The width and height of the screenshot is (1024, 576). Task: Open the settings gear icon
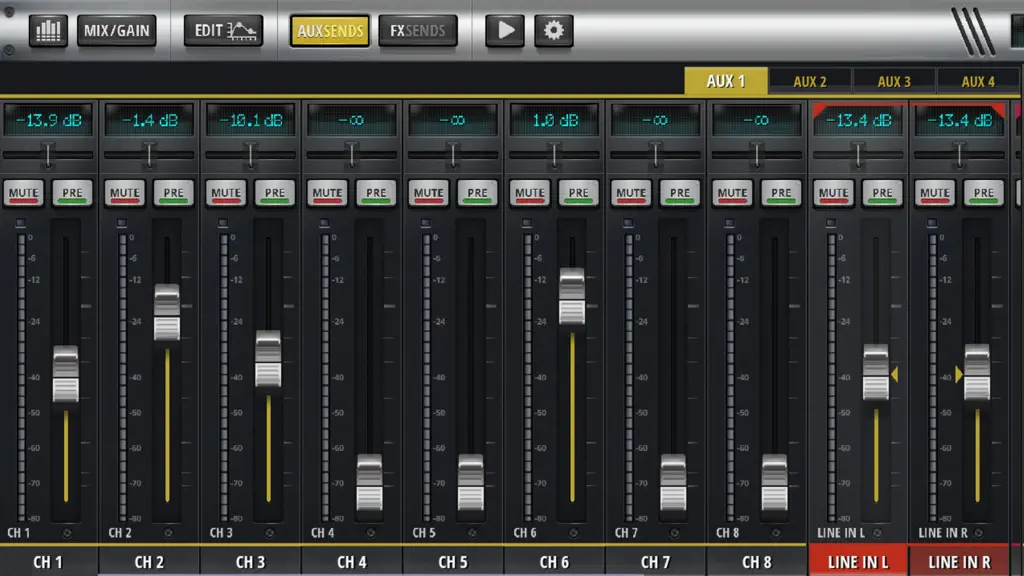(x=554, y=31)
